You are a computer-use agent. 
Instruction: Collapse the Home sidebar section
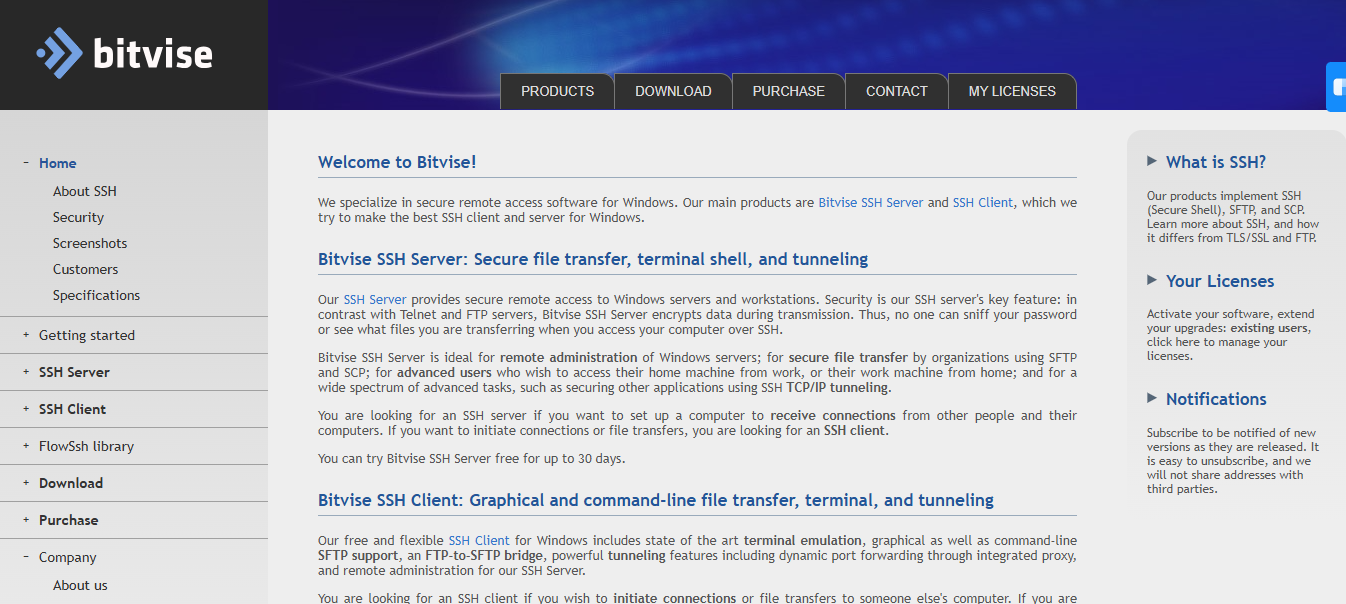pos(26,163)
